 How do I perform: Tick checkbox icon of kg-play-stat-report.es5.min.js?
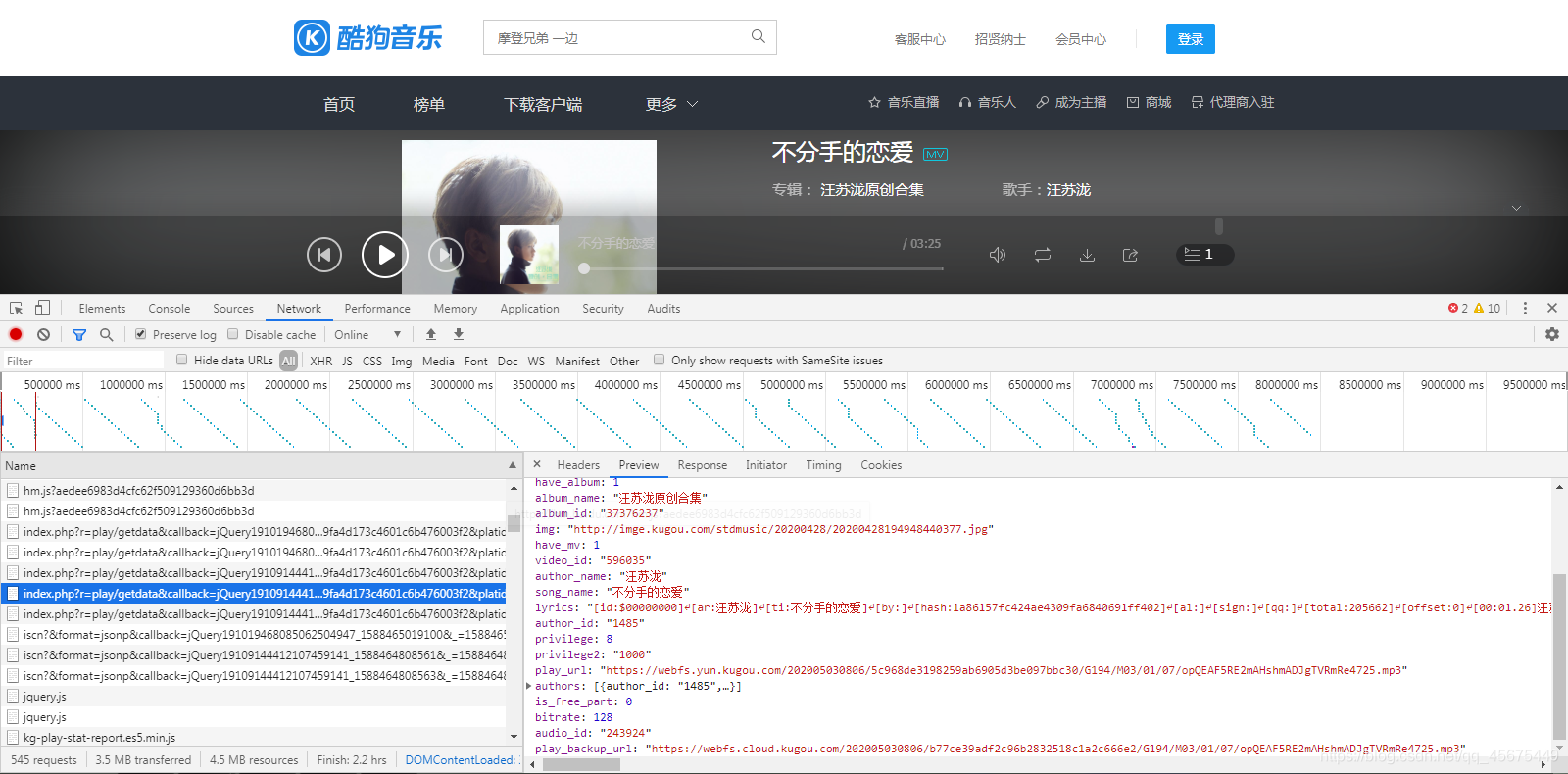click(13, 738)
